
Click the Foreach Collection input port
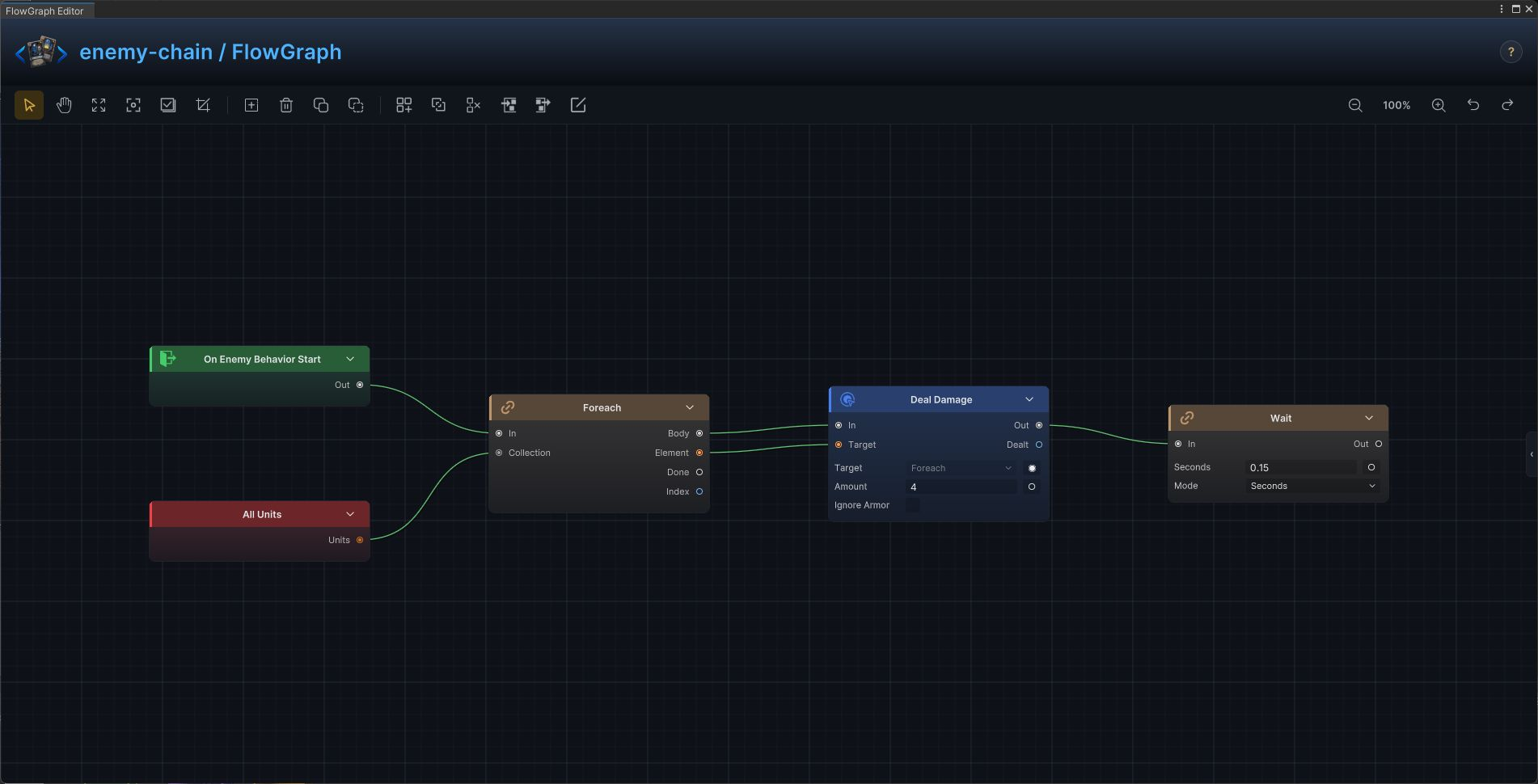point(499,453)
